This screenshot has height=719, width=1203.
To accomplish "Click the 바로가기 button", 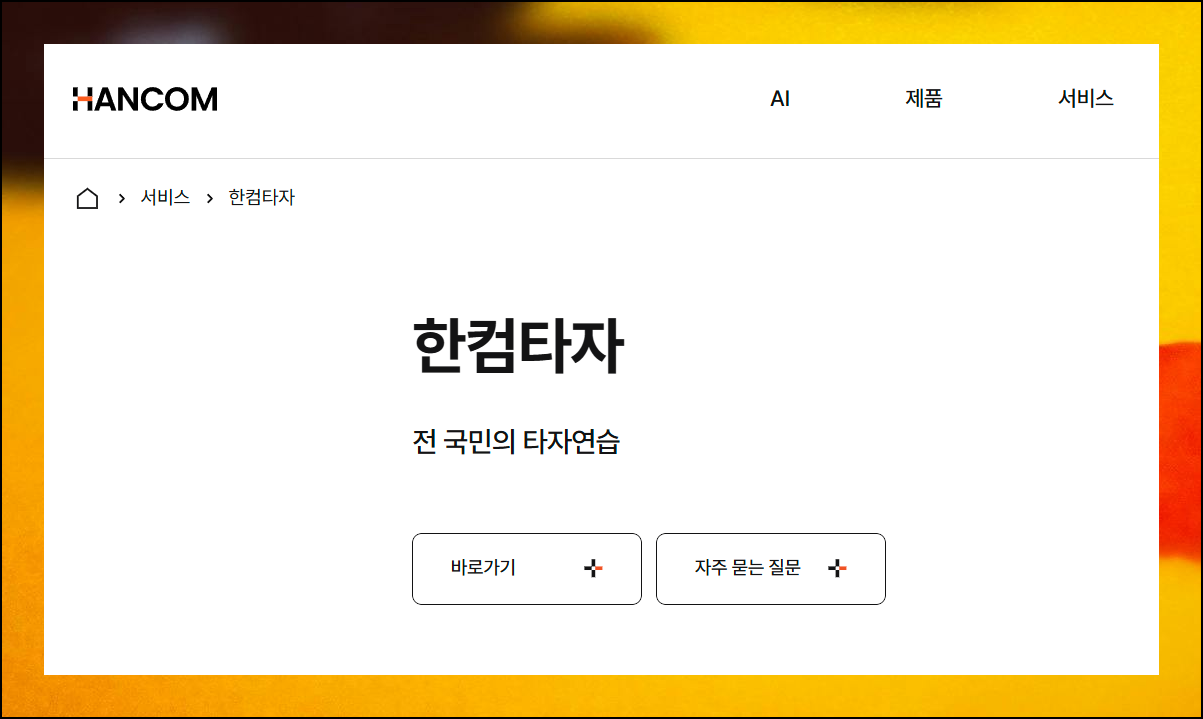I will (527, 569).
